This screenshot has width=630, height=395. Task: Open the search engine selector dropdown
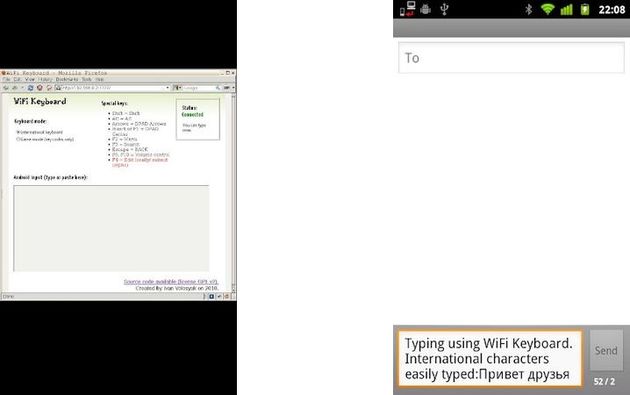point(177,88)
